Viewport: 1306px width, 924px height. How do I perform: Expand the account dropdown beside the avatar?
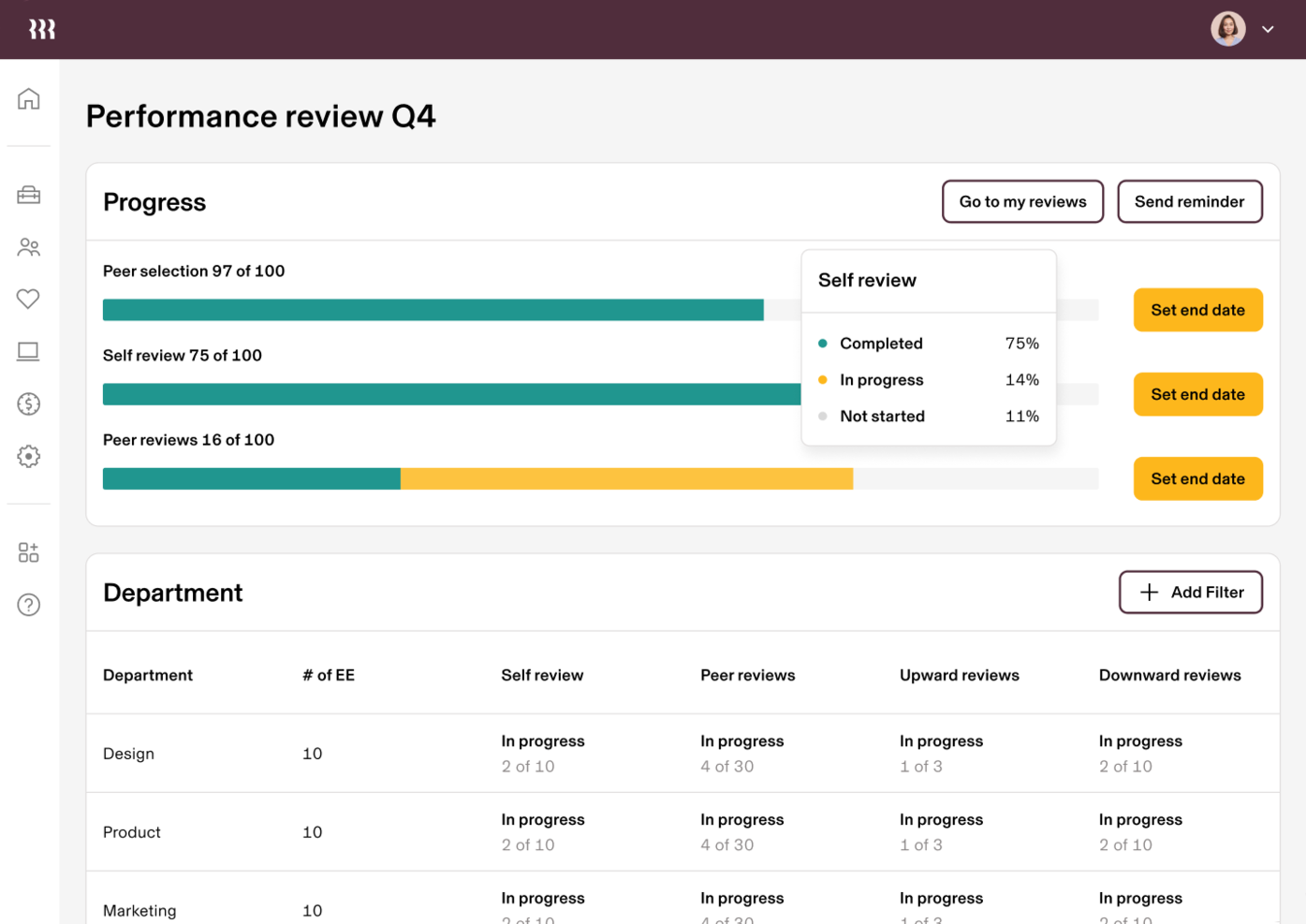coord(1269,29)
